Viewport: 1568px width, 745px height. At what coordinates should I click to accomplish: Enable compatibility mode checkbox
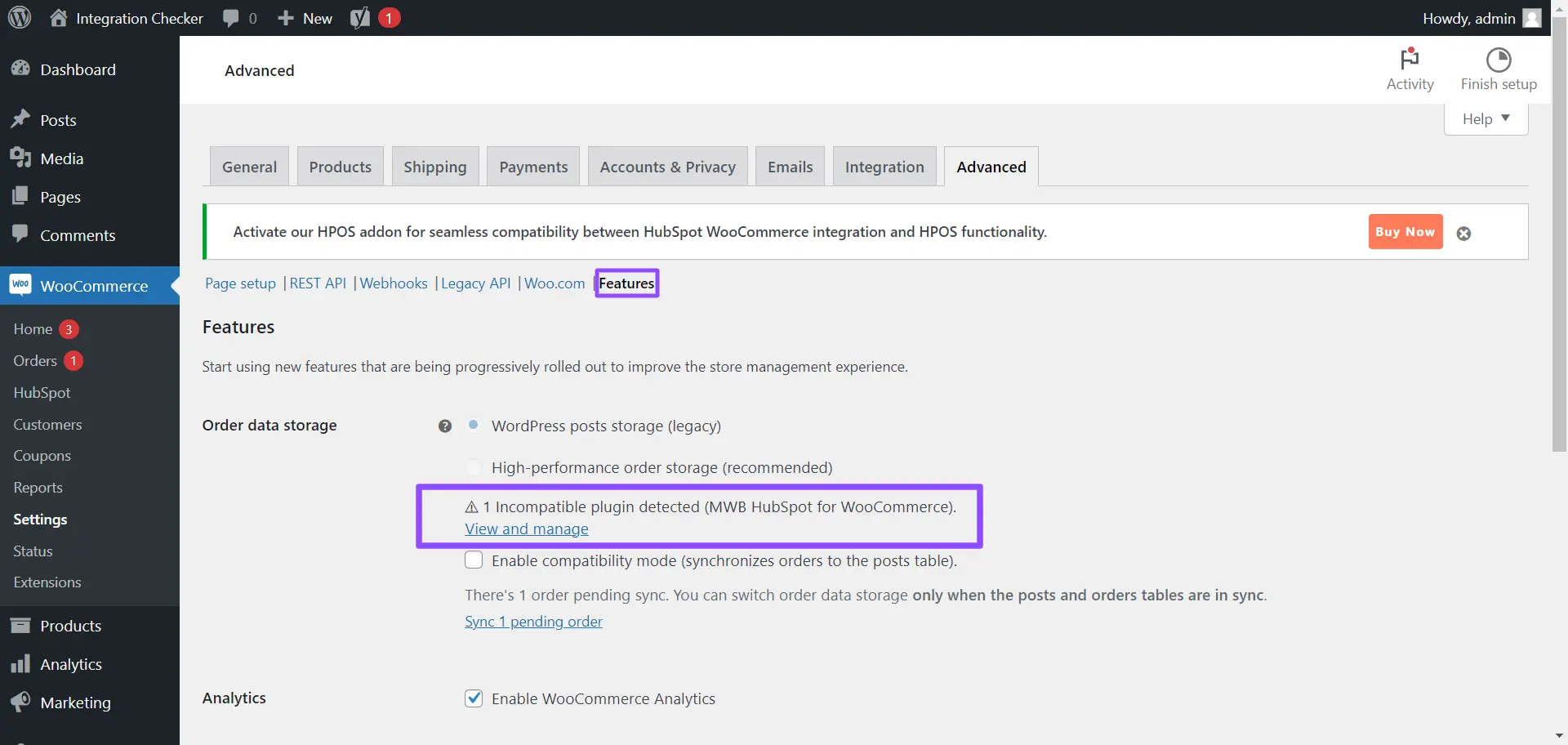474,560
